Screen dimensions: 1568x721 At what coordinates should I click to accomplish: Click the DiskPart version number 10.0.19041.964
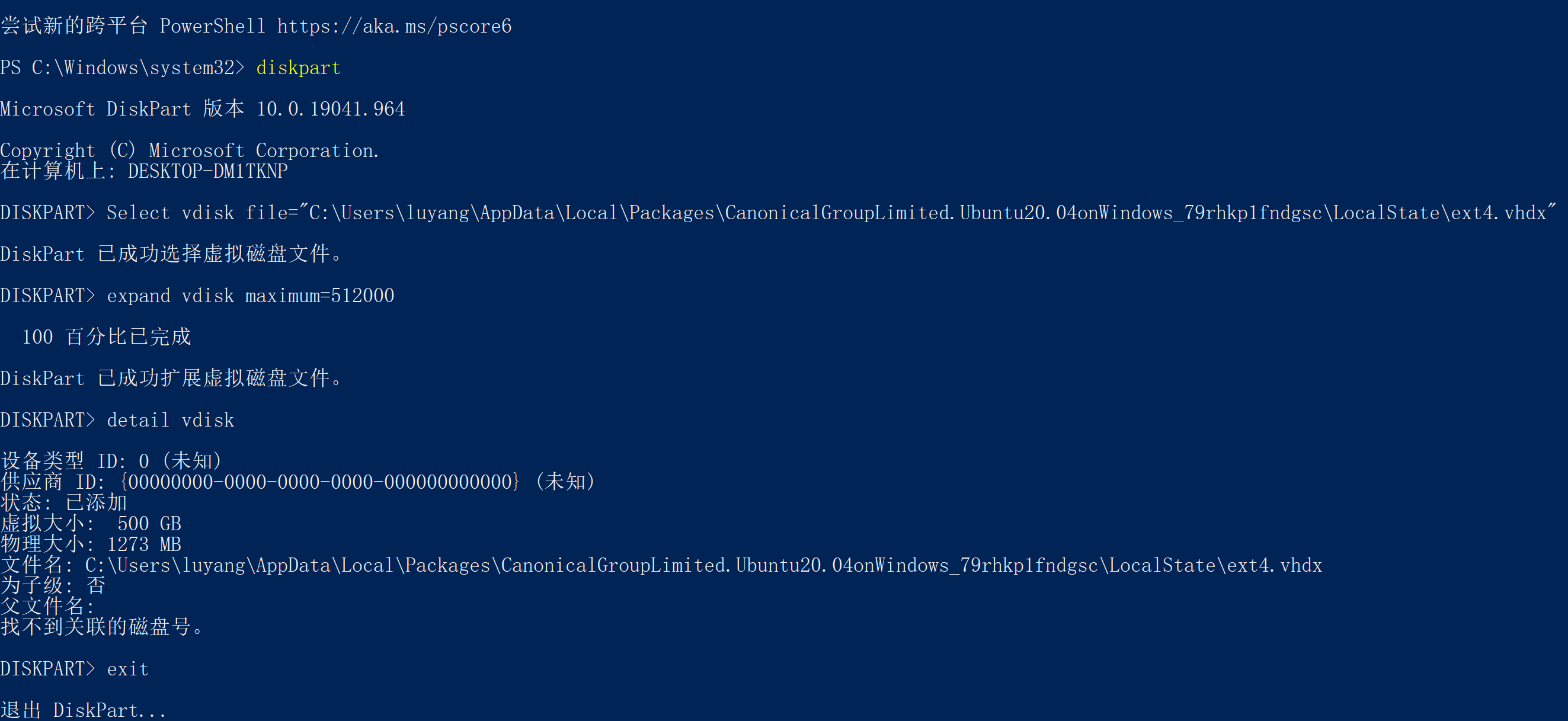pos(331,109)
